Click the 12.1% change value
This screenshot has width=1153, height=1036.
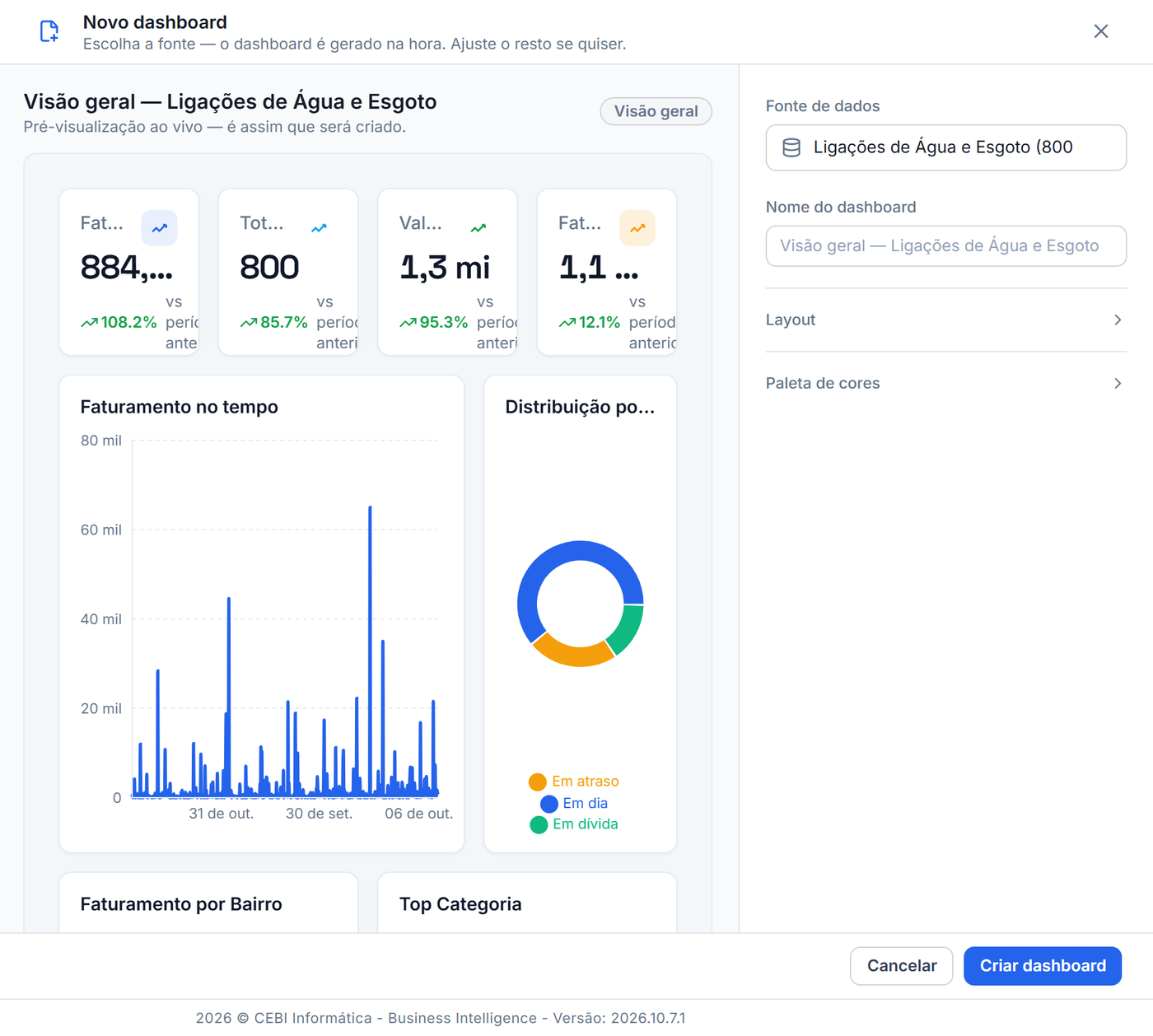pyautogui.click(x=600, y=323)
